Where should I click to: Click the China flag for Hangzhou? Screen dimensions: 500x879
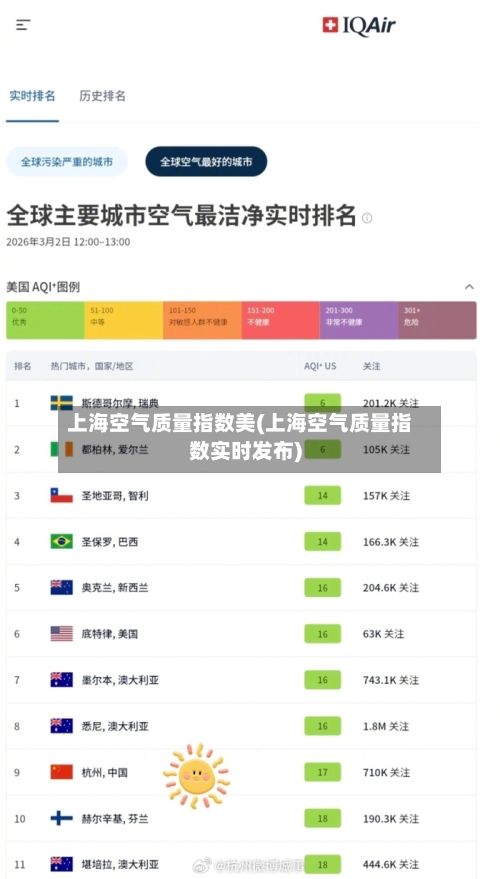62,772
